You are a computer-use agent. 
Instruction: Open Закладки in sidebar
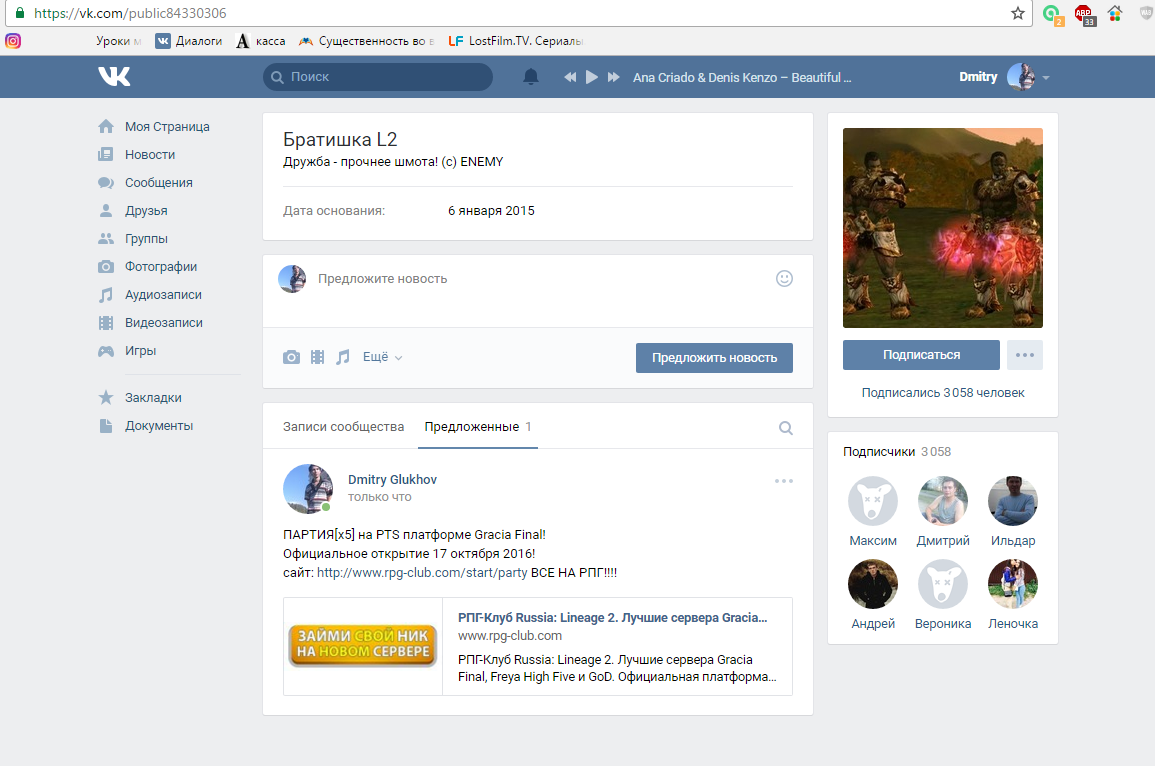point(152,398)
